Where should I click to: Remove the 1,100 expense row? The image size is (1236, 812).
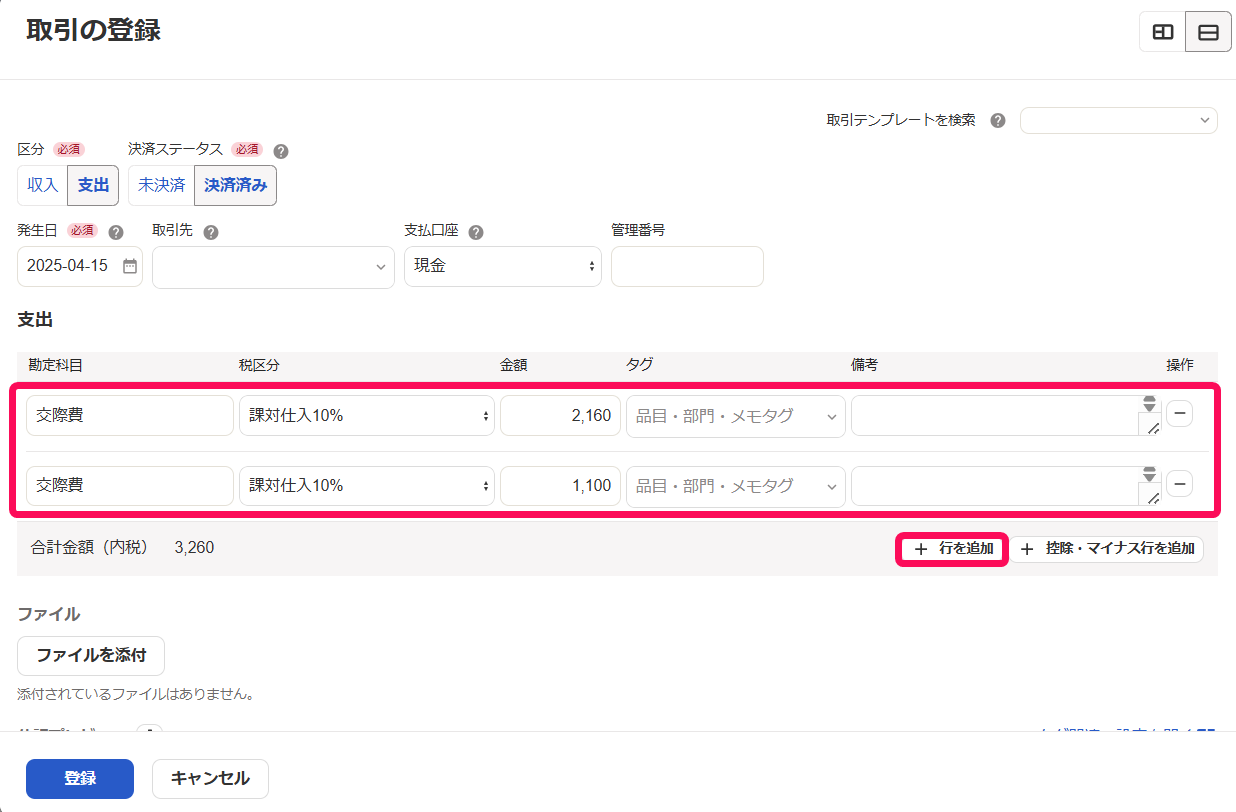coord(1179,484)
